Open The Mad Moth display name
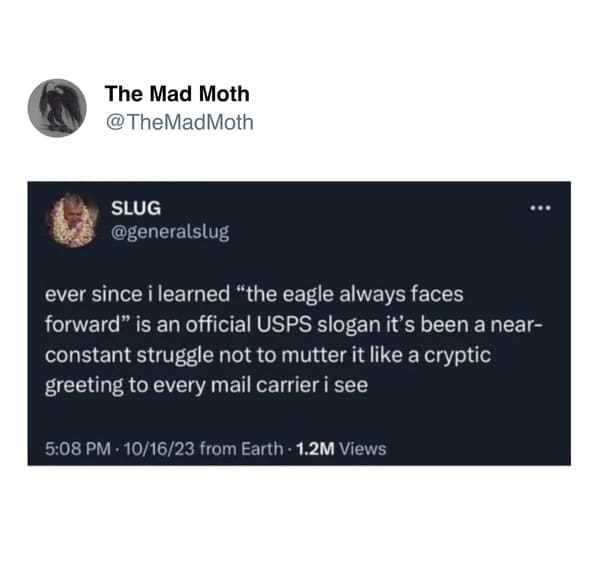The height and width of the screenshot is (567, 599). (177, 94)
